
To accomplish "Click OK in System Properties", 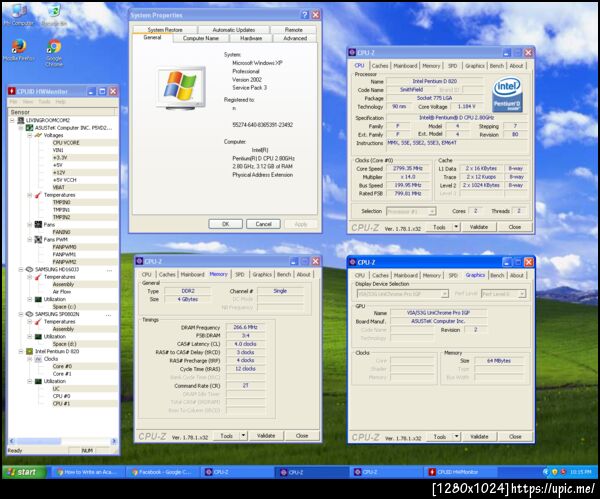I will [x=225, y=224].
